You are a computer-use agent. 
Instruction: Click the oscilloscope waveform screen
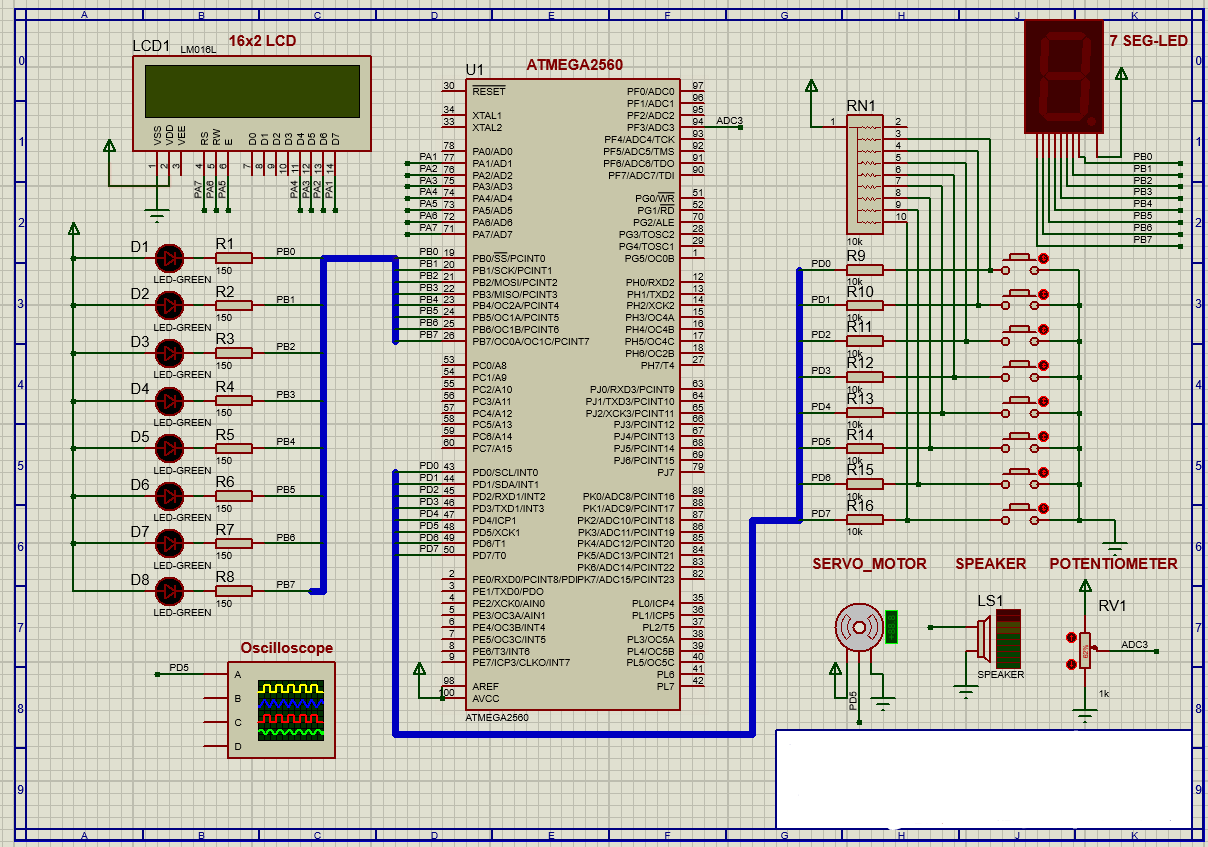click(292, 710)
